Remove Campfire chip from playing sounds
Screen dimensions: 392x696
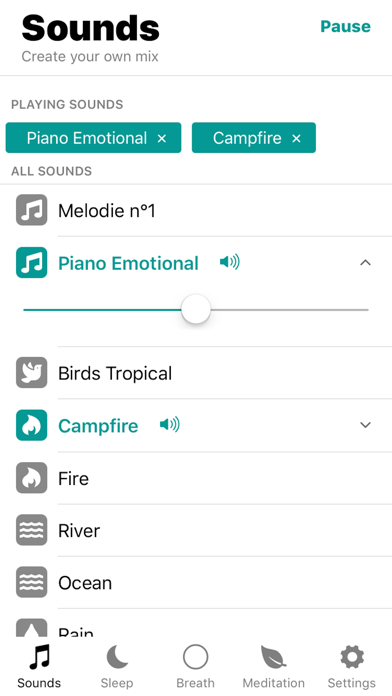[296, 138]
